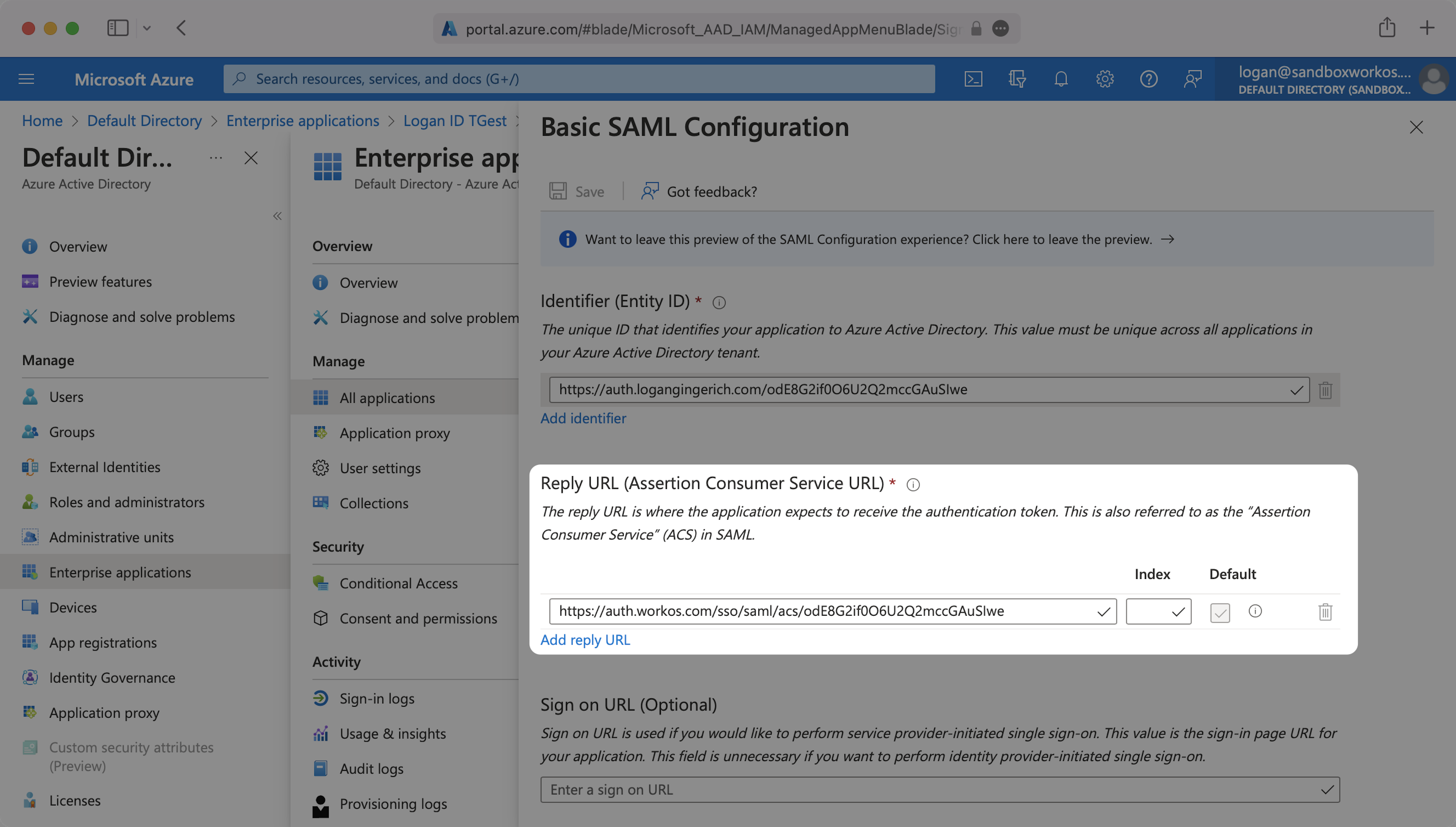Click trash icon beside reply URL
The width and height of the screenshot is (1456, 827).
1325,612
